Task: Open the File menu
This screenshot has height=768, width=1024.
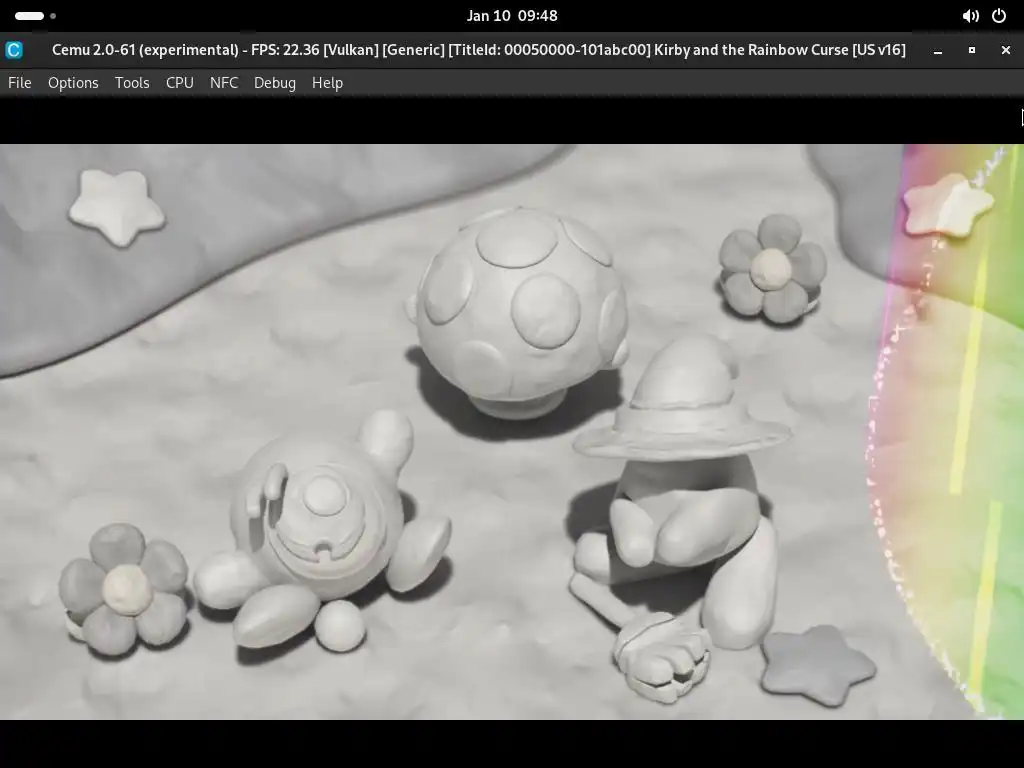Action: (20, 83)
